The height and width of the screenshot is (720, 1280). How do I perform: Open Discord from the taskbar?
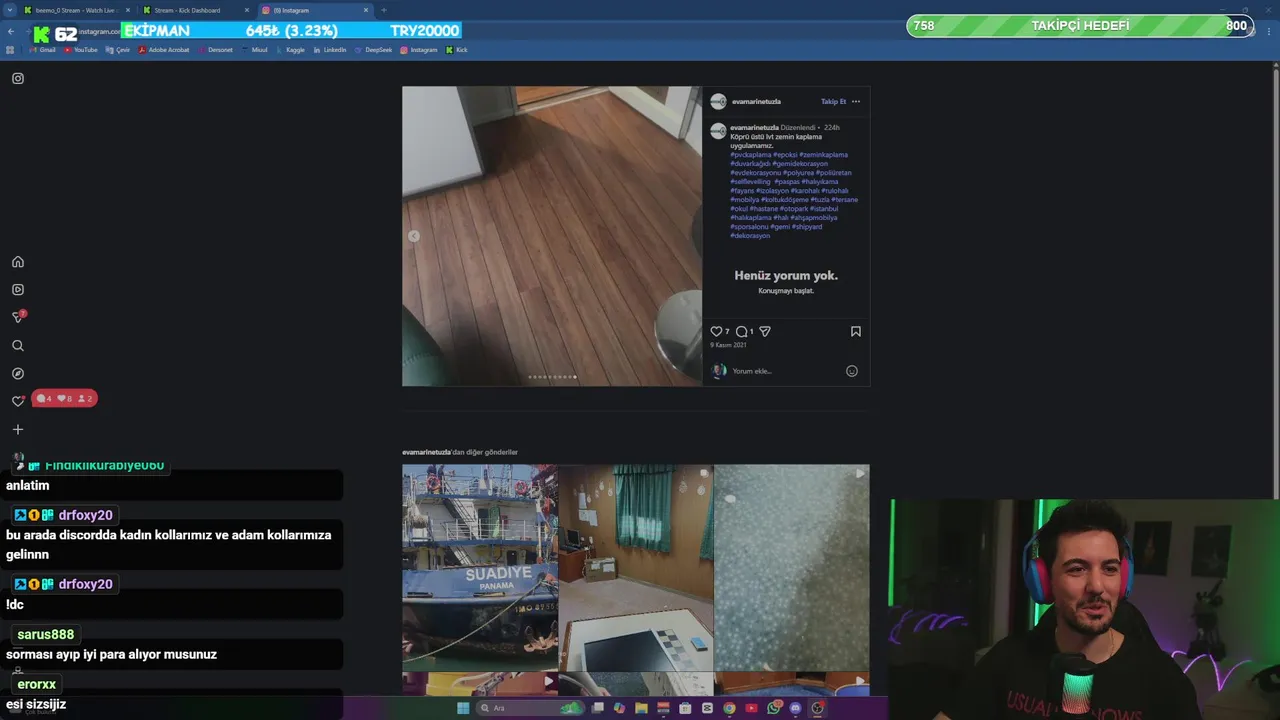[x=796, y=708]
